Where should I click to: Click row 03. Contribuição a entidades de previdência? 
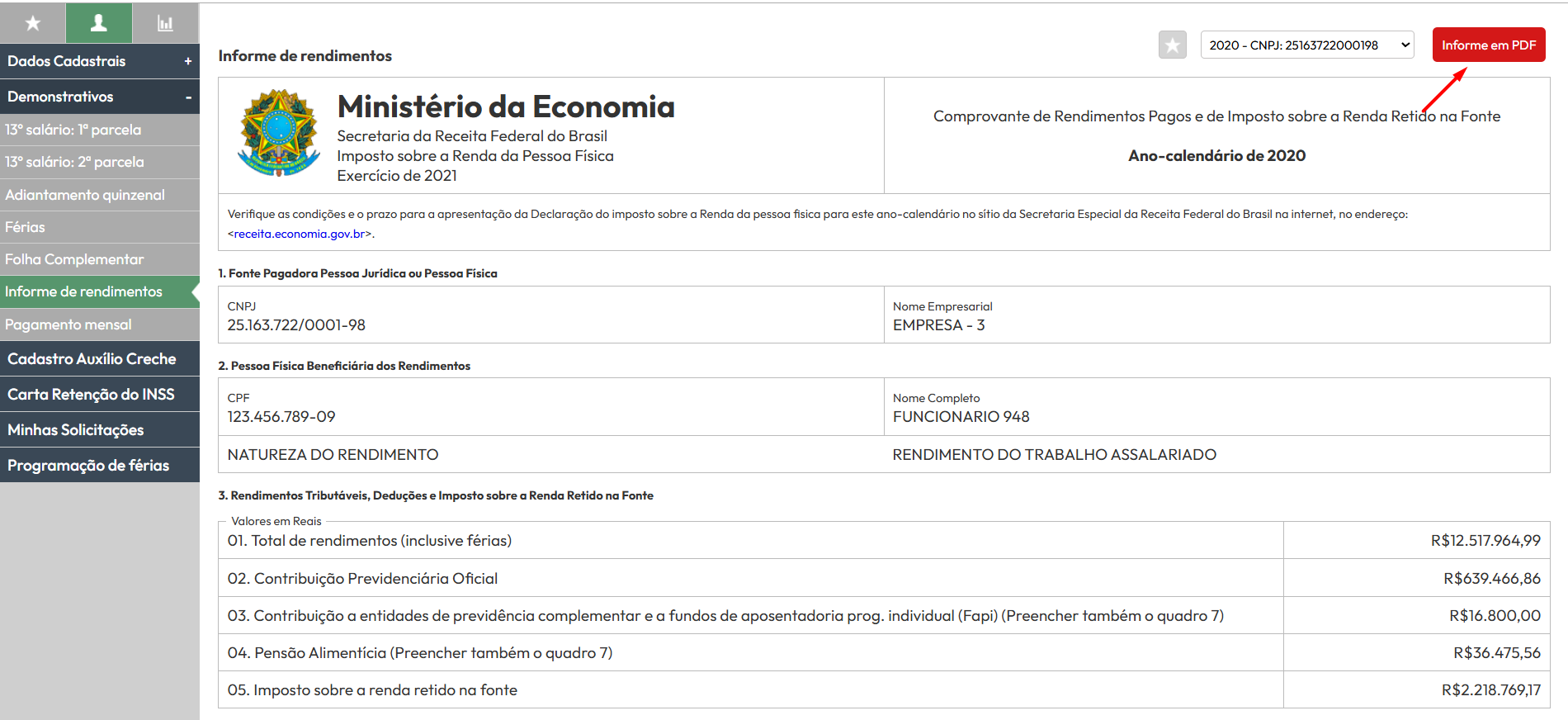tap(884, 616)
